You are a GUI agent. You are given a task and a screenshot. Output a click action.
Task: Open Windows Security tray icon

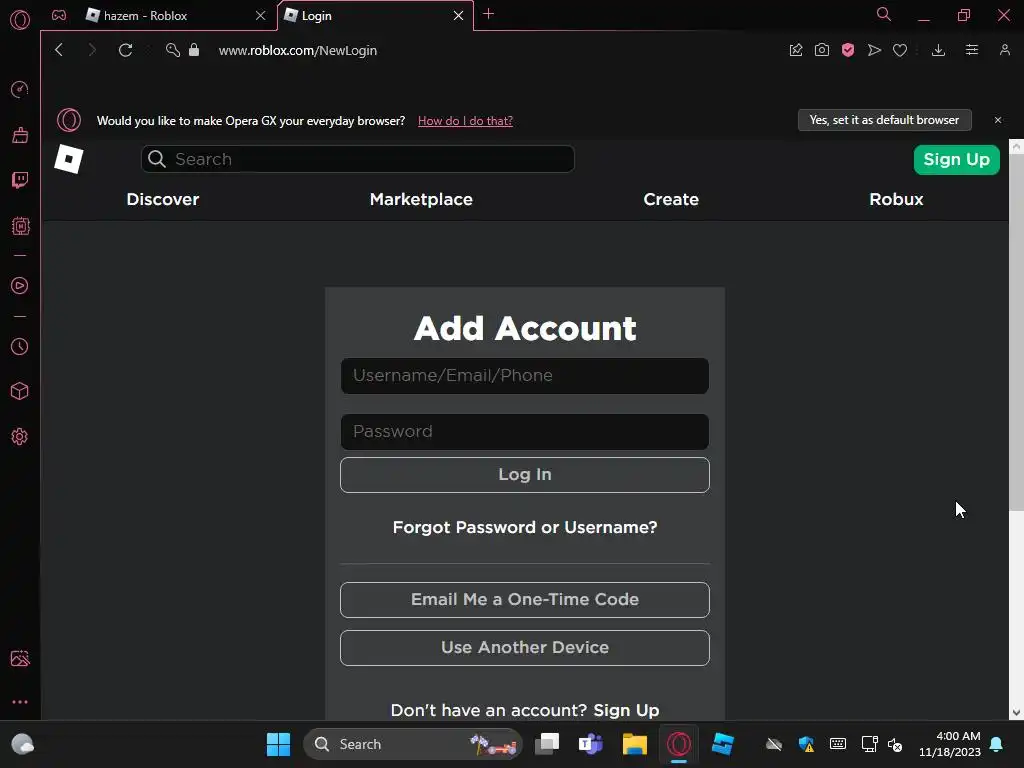807,744
